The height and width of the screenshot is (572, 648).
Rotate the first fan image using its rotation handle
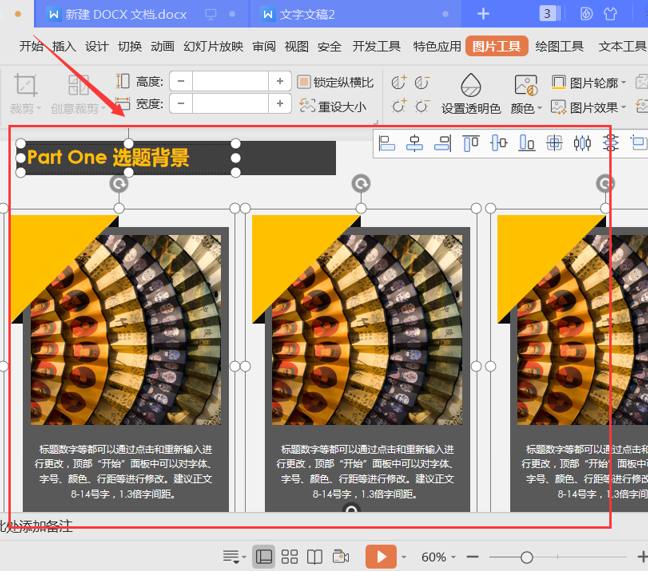tap(119, 184)
